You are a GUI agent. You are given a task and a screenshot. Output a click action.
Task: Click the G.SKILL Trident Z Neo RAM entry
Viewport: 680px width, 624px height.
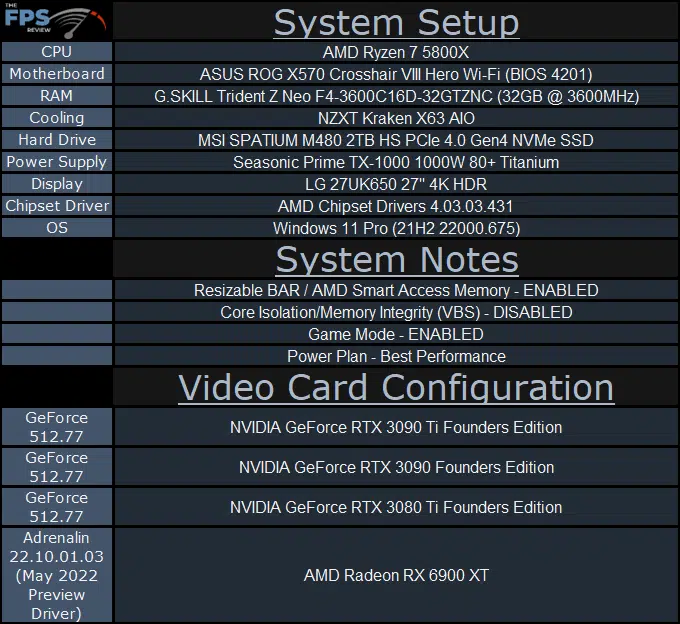(x=396, y=96)
